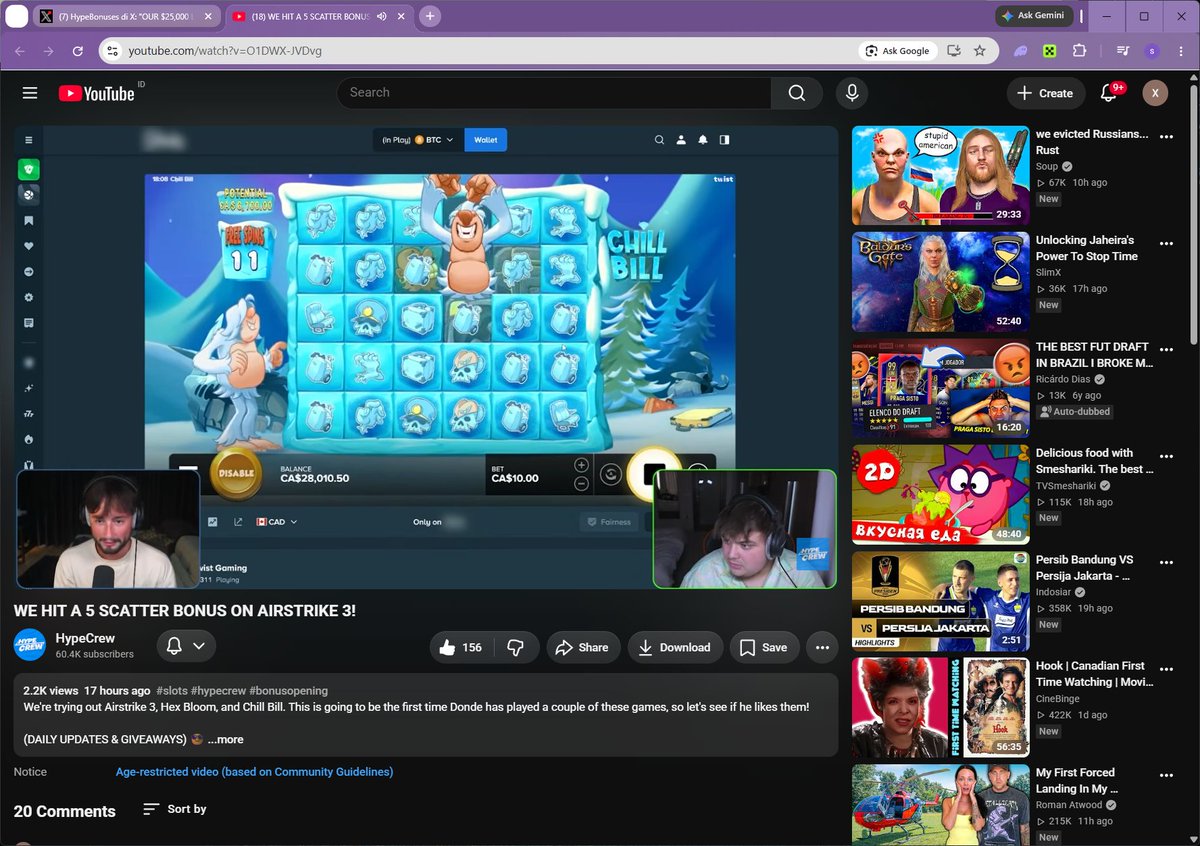
Task: Open a new browser tab
Action: point(430,16)
